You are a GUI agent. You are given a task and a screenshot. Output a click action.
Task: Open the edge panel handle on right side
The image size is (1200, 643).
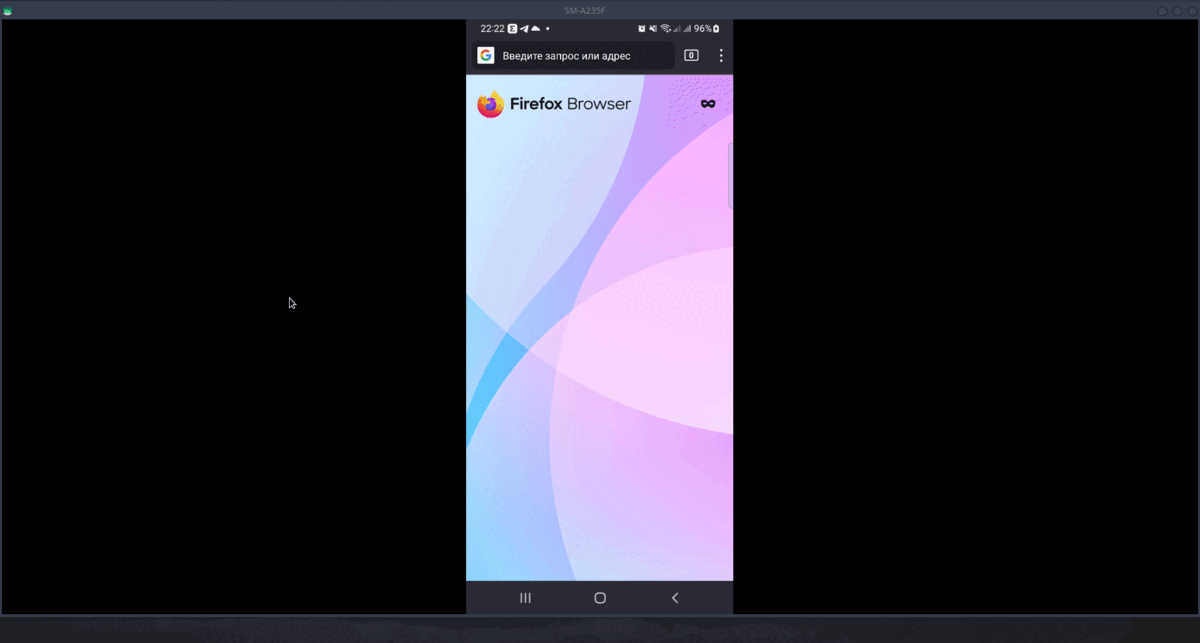coord(730,176)
